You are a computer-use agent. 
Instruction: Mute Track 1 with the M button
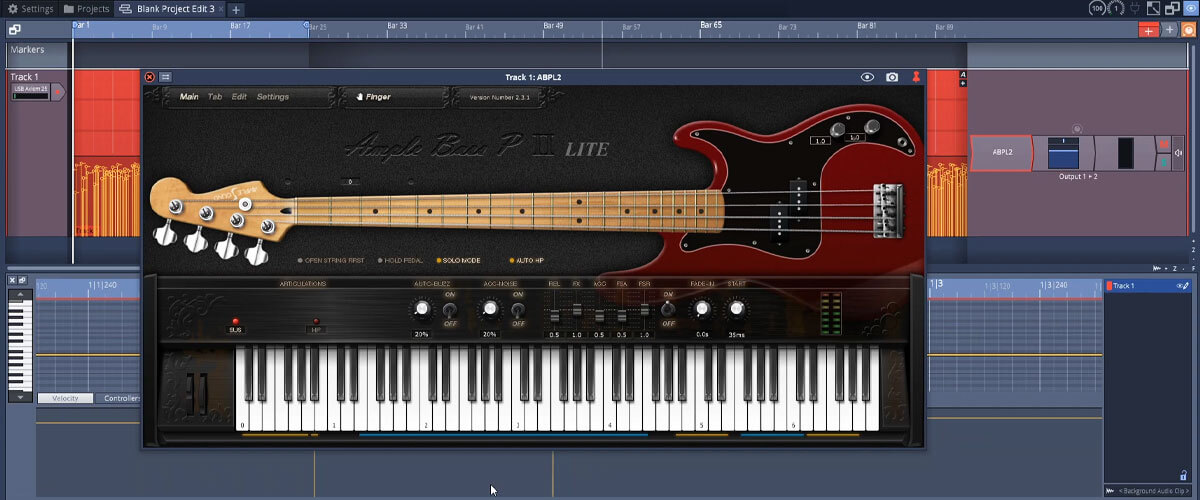pos(1163,144)
